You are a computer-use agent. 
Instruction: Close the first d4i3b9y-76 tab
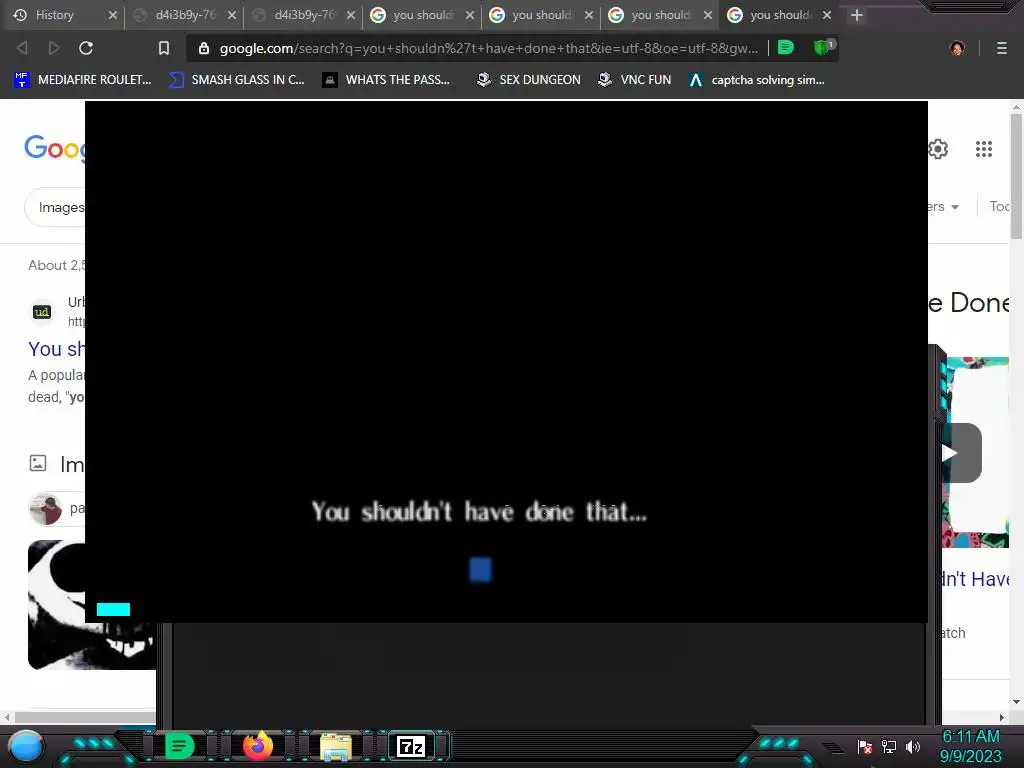click(x=232, y=15)
